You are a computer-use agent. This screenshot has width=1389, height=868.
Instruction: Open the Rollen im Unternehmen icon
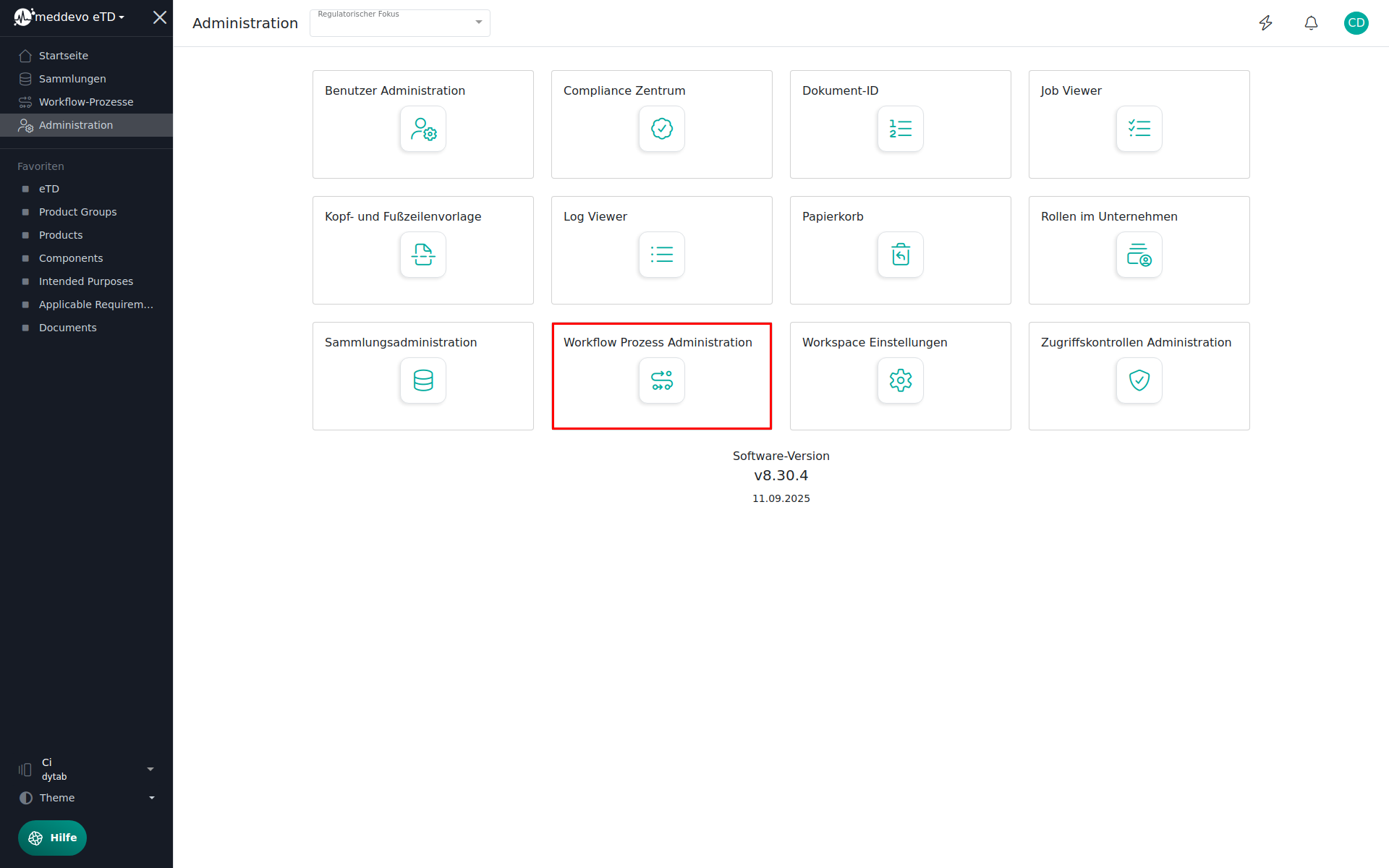pos(1139,255)
